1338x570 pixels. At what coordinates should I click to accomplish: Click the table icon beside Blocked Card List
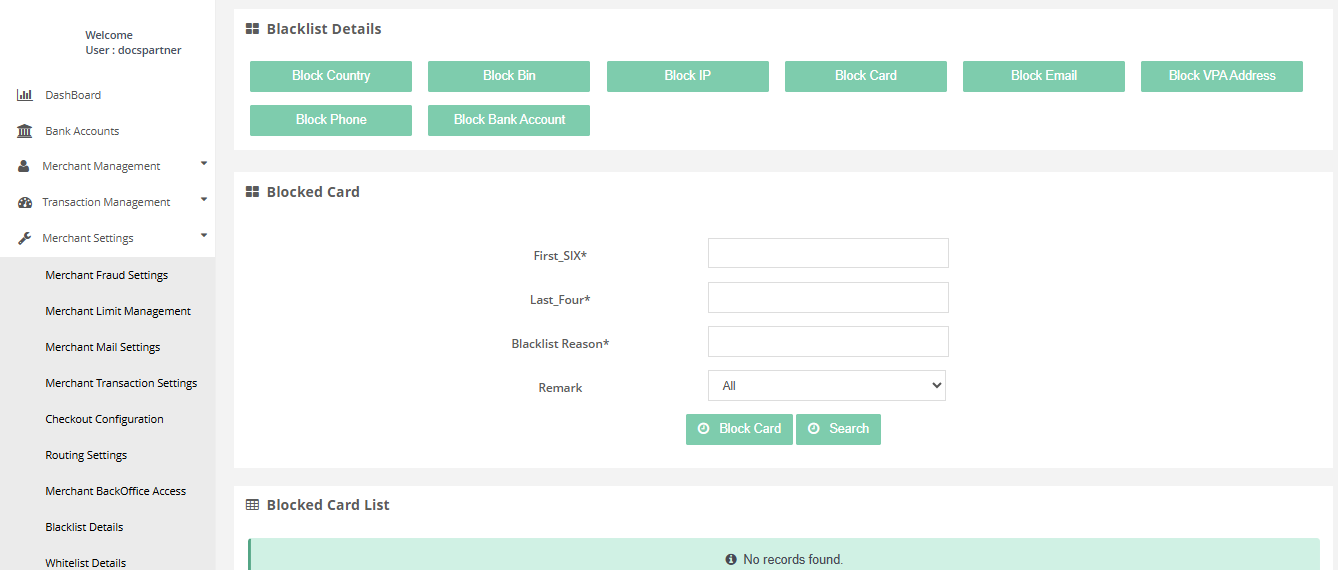tap(253, 505)
